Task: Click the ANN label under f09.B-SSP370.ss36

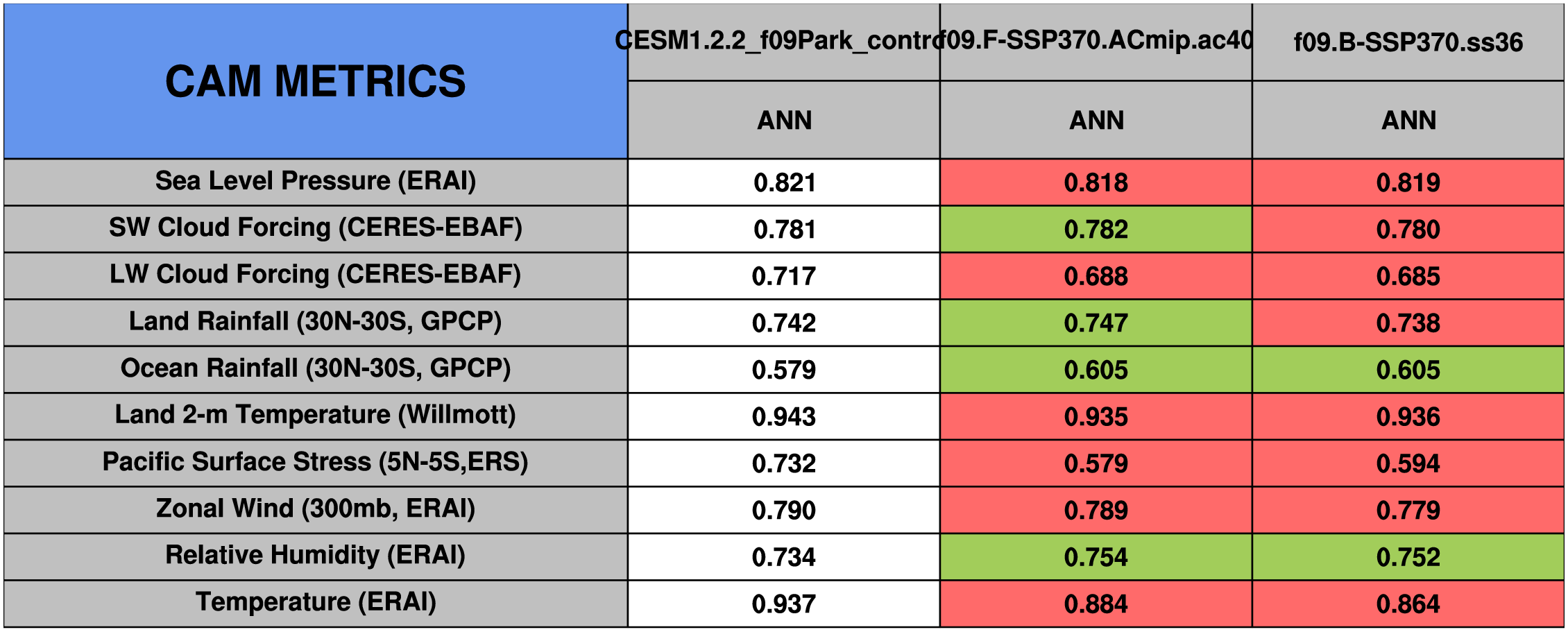Action: click(x=1408, y=121)
